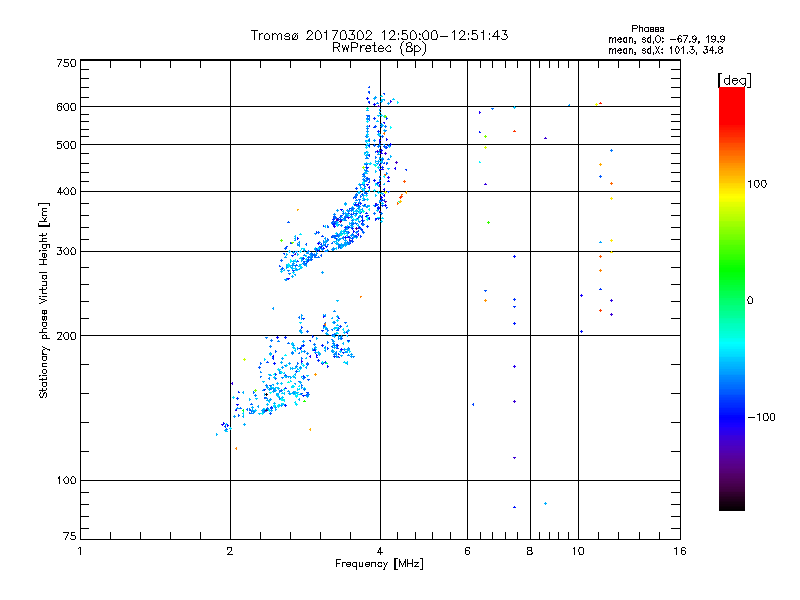Click the '[deg]' colorbar unit label
The height and width of the screenshot is (600, 800).
point(734,80)
